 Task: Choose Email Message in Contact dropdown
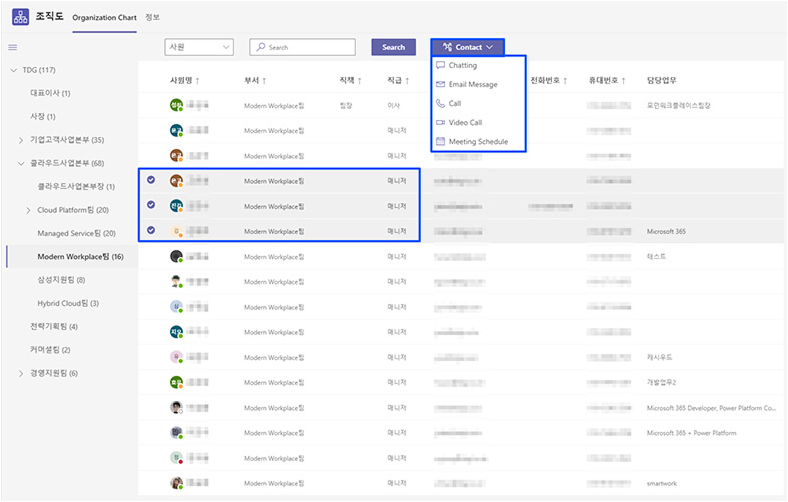473,84
